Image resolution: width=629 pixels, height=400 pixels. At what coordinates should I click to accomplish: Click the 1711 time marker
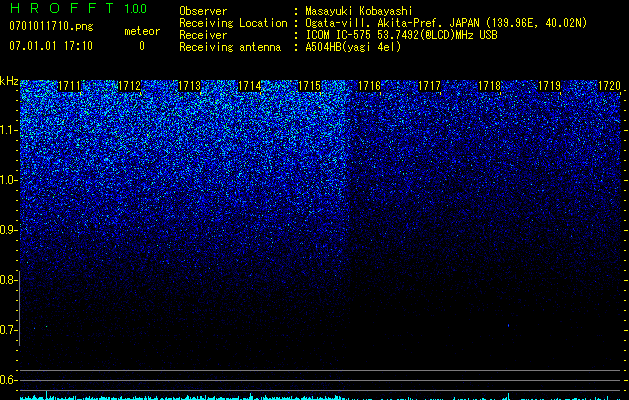coord(69,86)
